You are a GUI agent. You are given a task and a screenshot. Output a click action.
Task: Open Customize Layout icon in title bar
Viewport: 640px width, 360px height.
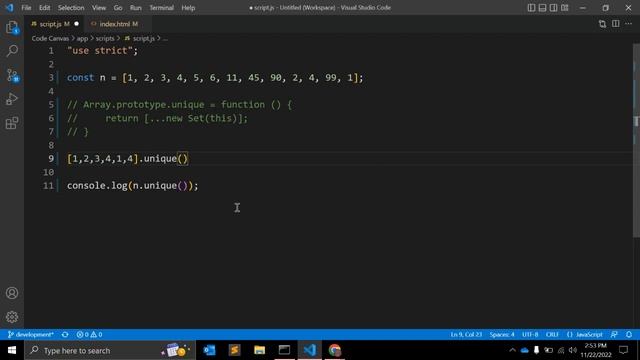point(565,8)
